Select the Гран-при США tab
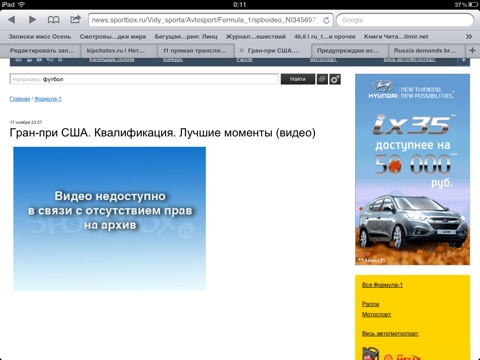This screenshot has height=360, width=480. (x=273, y=51)
